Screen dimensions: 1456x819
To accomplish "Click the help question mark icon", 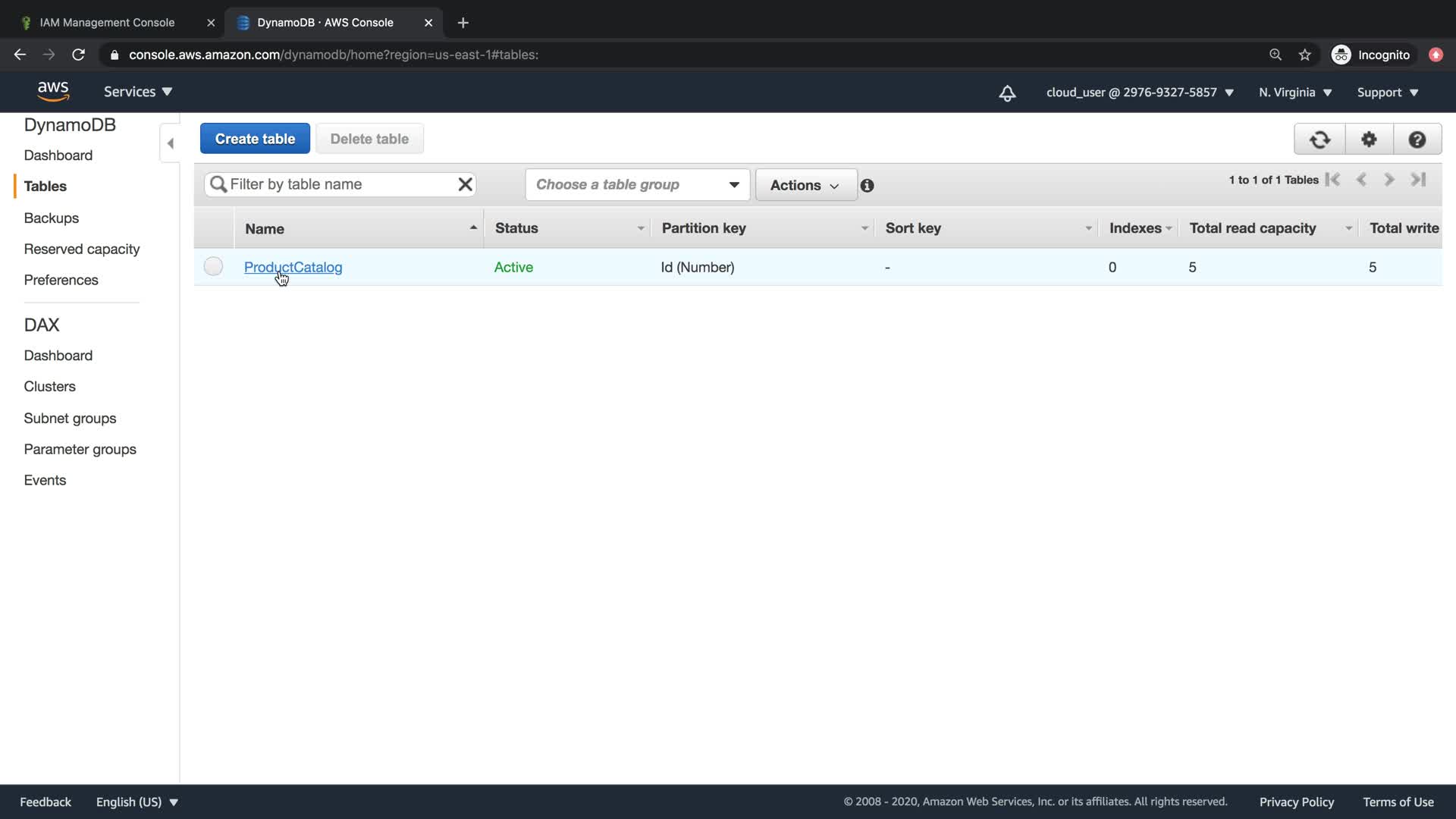I will pyautogui.click(x=1417, y=140).
